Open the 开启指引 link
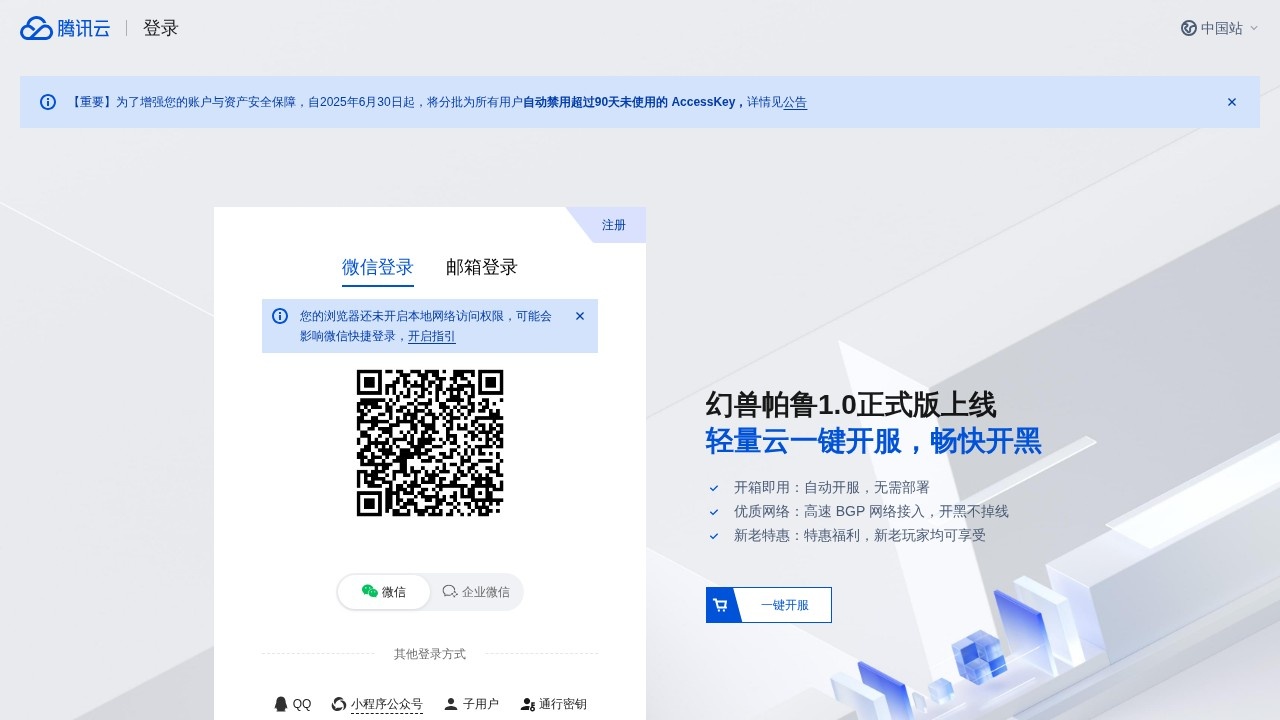The image size is (1280, 720). pos(432,336)
